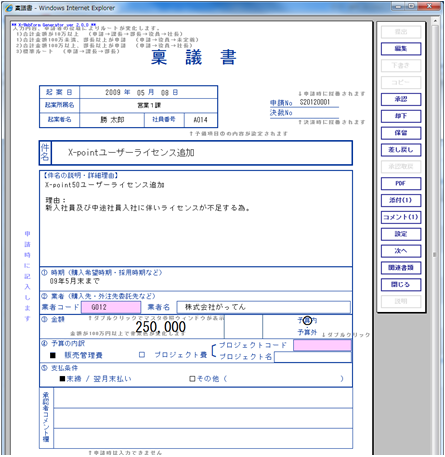The height and width of the screenshot is (457, 445).
Task: Click the greyed-out 承認取消 button
Action: [x=401, y=167]
